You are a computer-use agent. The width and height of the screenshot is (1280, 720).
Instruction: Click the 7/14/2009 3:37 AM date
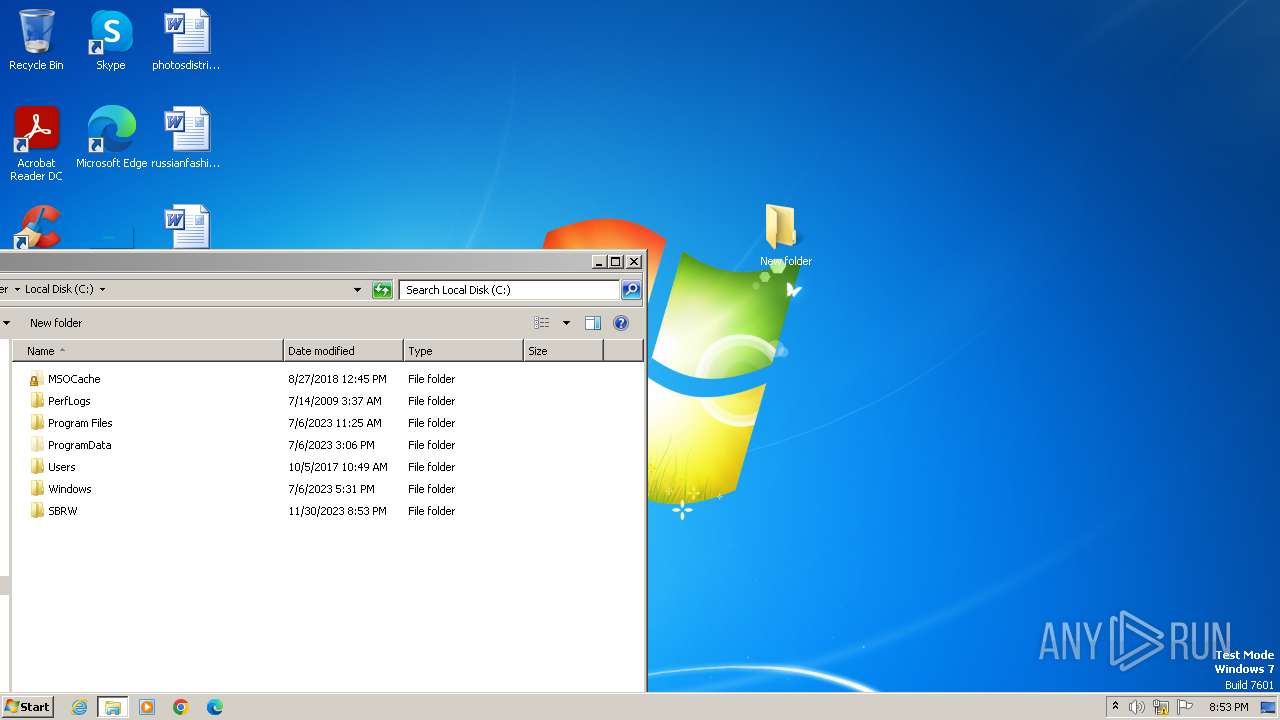pos(335,401)
